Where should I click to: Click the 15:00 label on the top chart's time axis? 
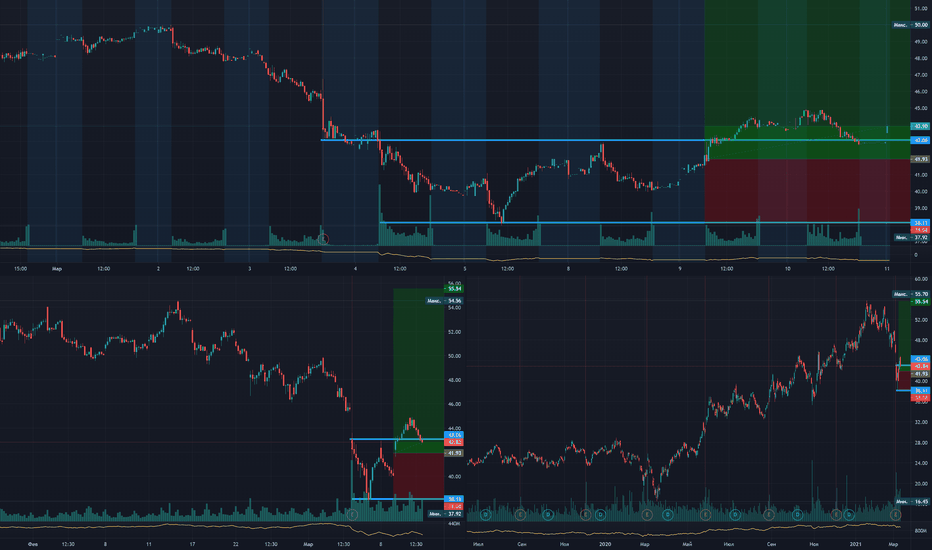(21, 269)
